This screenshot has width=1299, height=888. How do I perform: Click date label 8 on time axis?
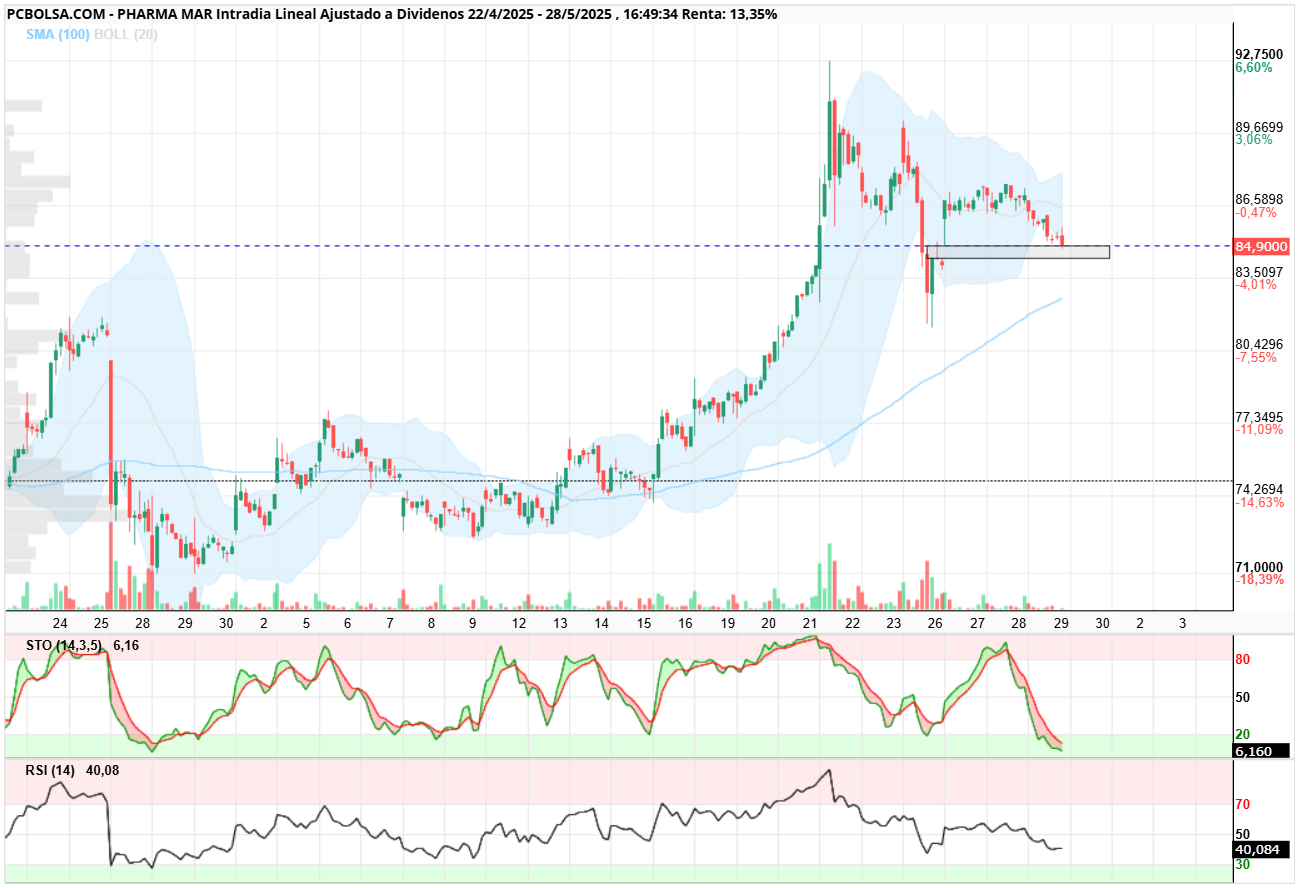[432, 623]
